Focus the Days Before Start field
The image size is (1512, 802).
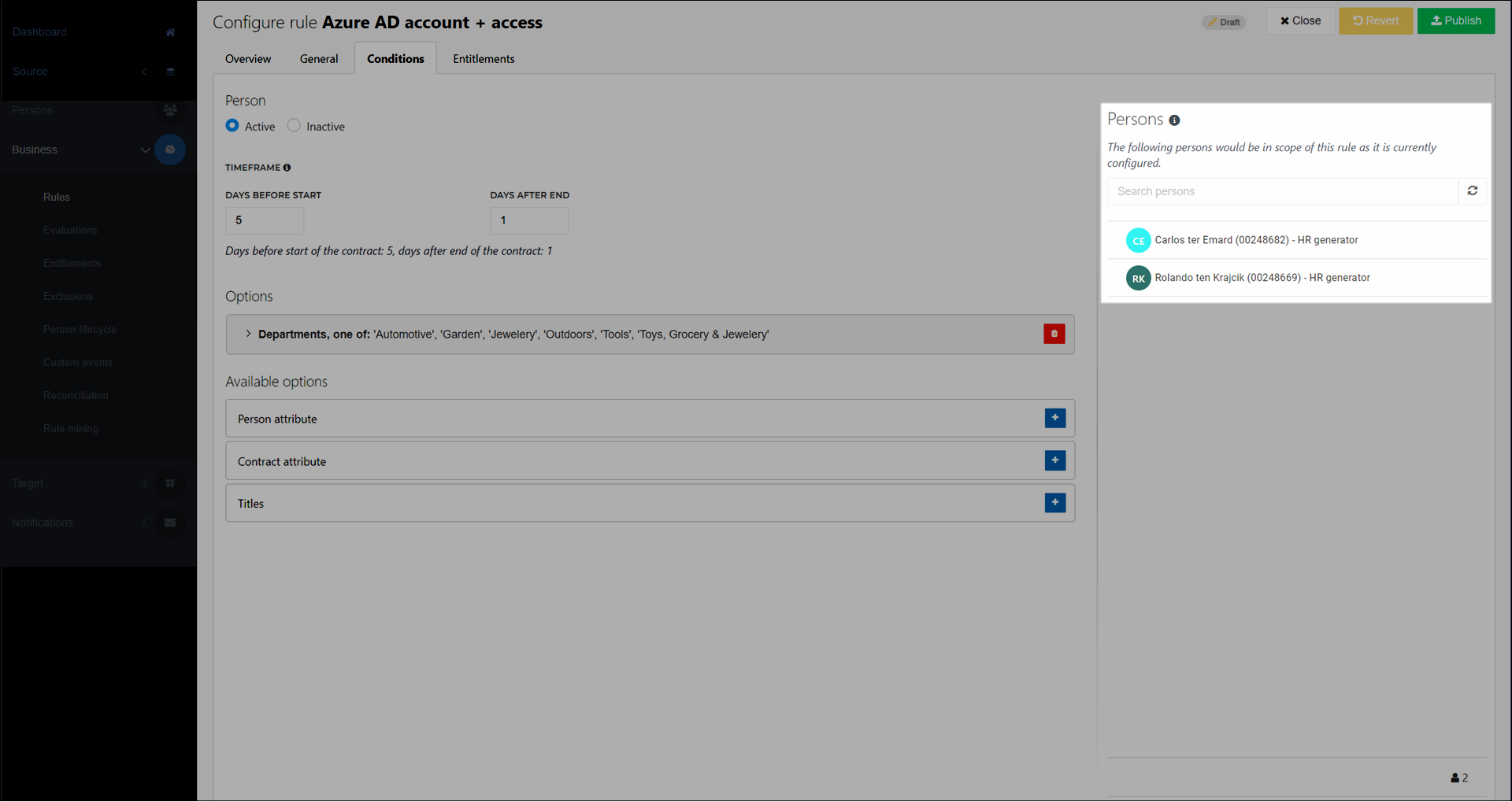click(265, 220)
